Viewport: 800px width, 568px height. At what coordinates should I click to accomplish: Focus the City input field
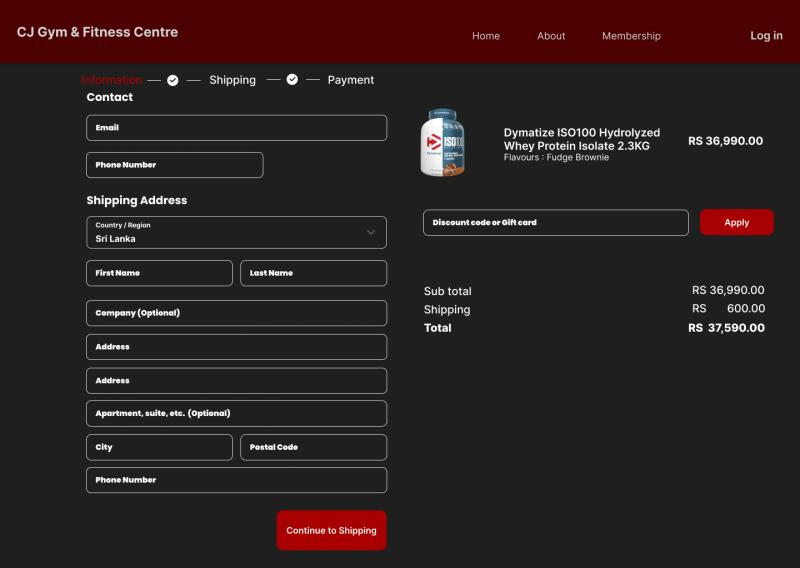159,447
